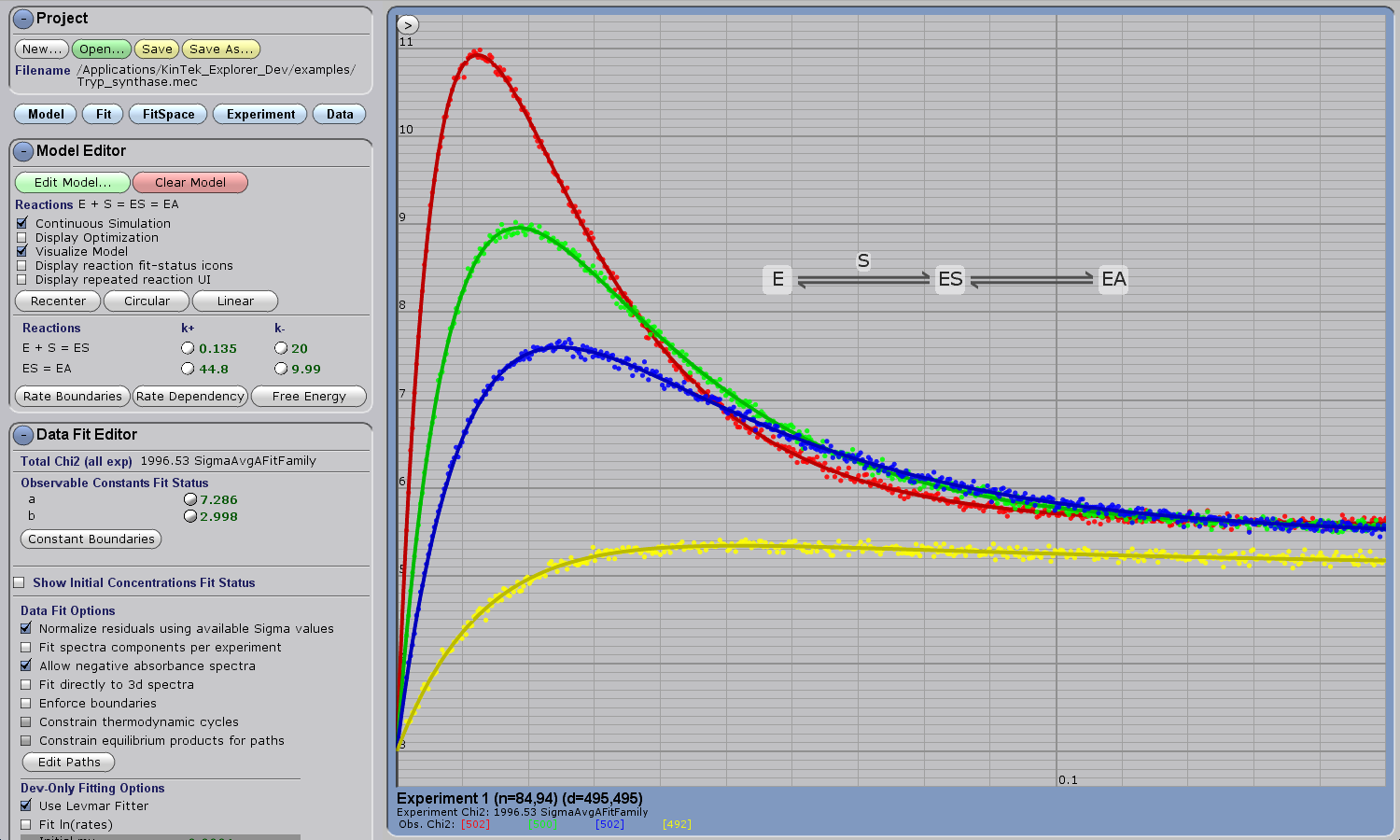Click the Linear layout button
Screen dimensions: 1400x840
point(235,301)
